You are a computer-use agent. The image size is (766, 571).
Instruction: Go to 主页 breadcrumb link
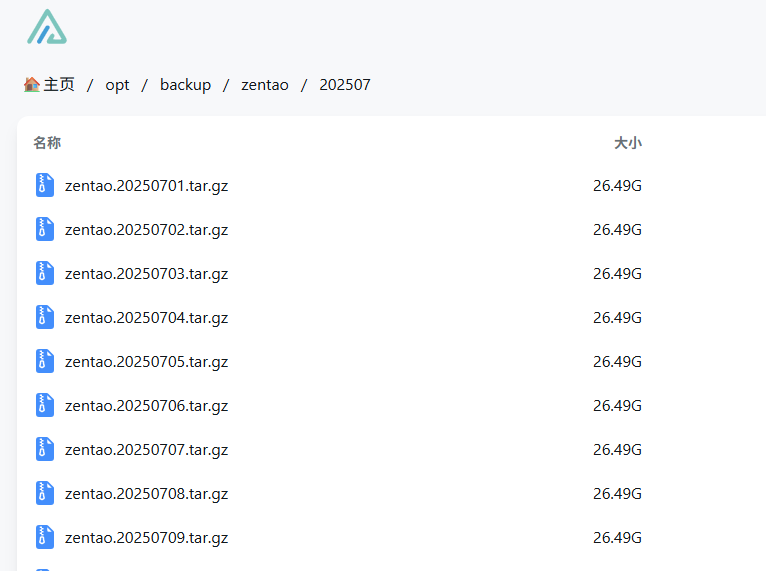pyautogui.click(x=59, y=85)
